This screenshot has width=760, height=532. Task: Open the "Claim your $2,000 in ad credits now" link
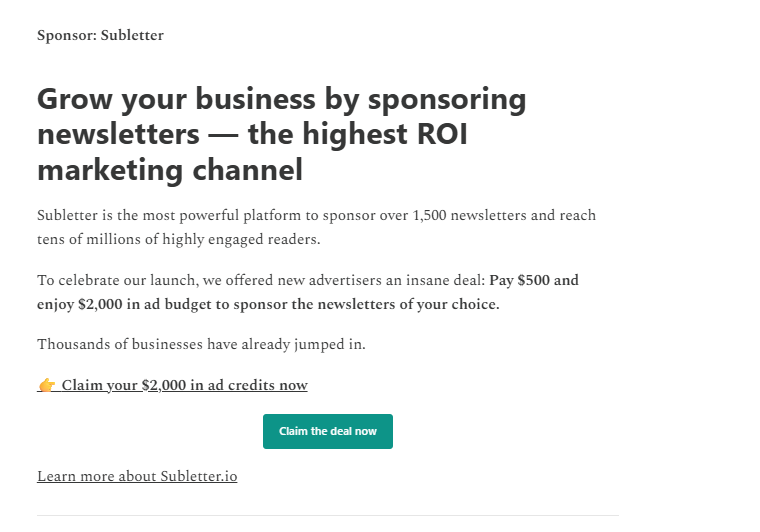point(184,385)
